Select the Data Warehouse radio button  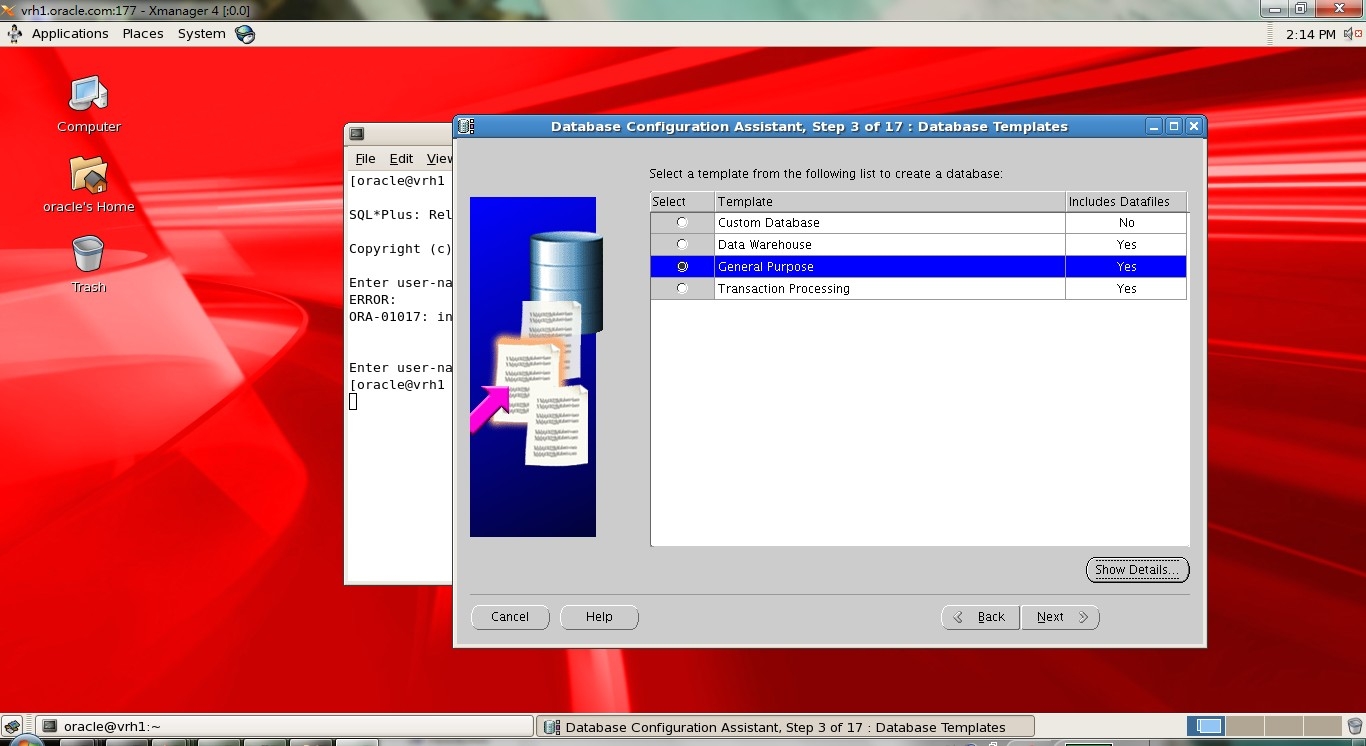682,245
